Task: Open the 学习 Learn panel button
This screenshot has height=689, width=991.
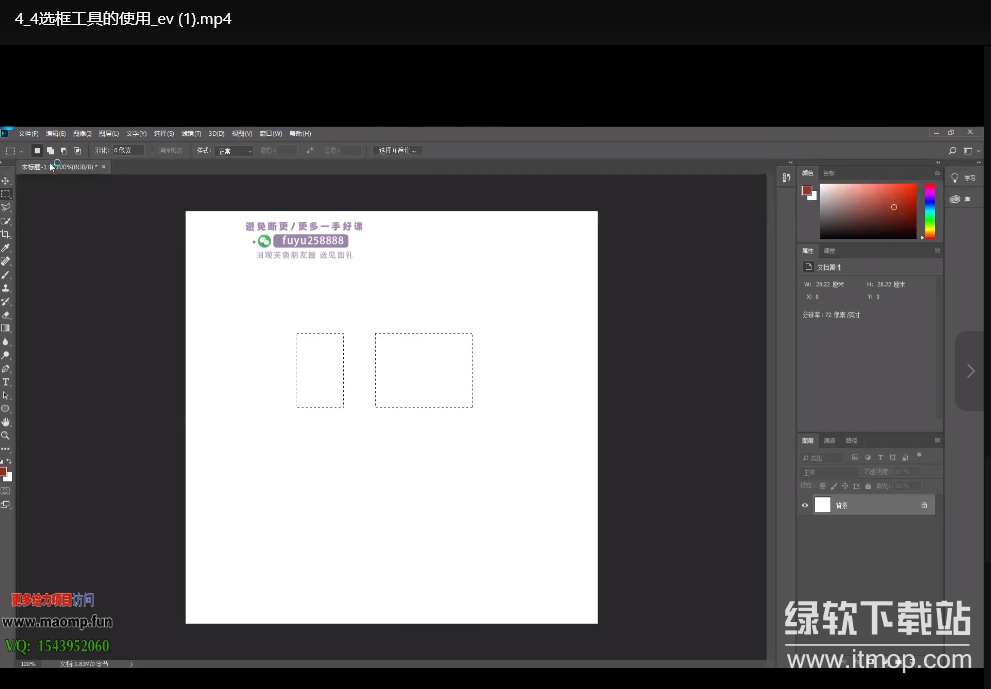Action: [964, 178]
